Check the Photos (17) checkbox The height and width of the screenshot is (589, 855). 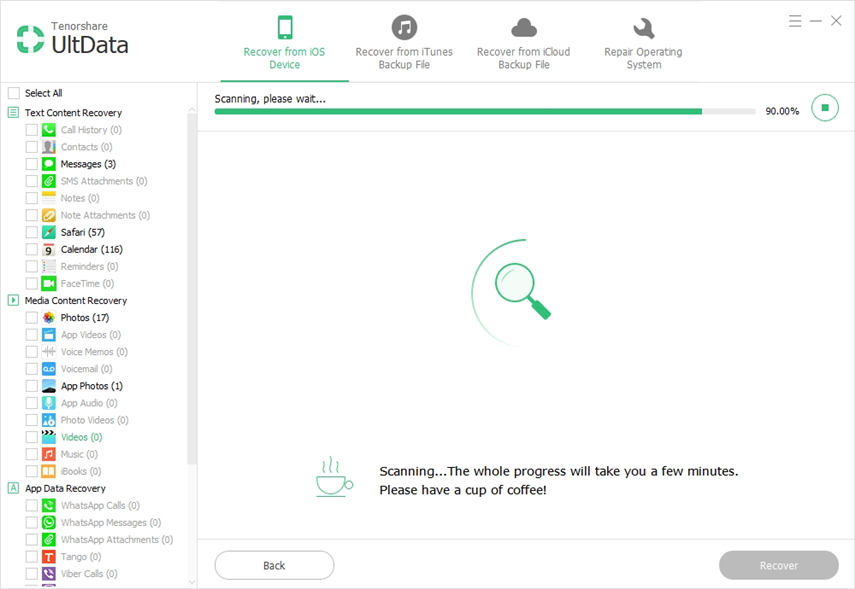tap(32, 317)
